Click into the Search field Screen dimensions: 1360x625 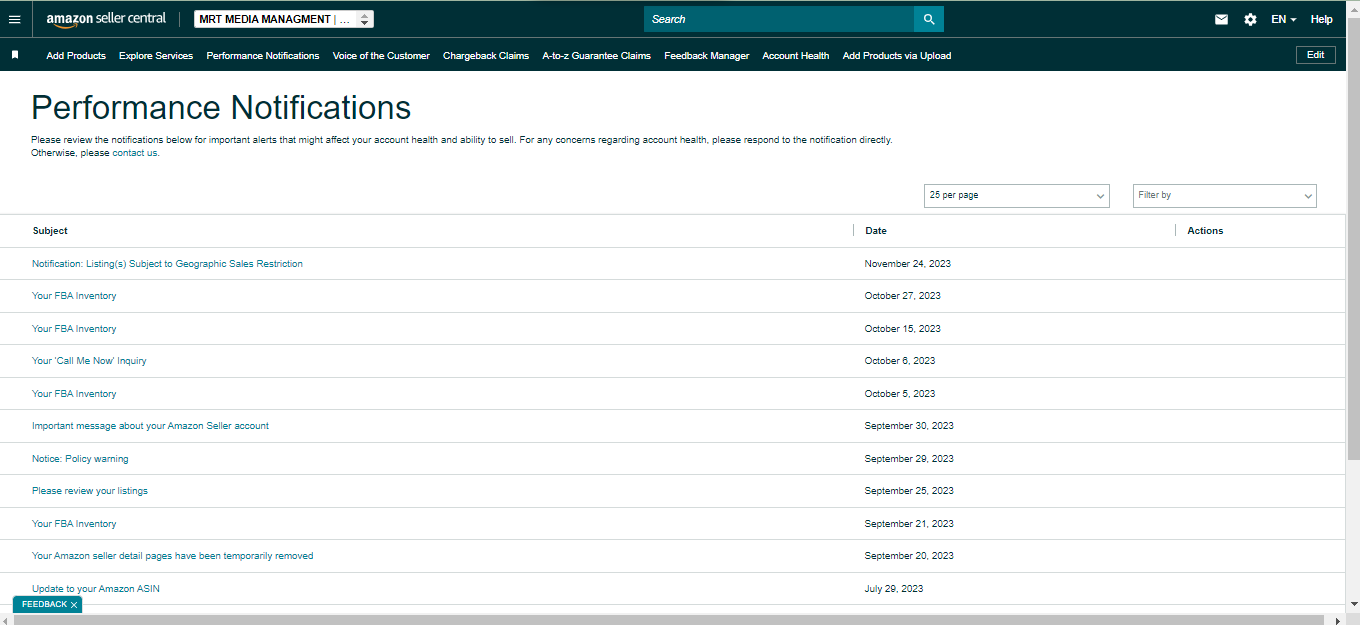click(x=779, y=19)
